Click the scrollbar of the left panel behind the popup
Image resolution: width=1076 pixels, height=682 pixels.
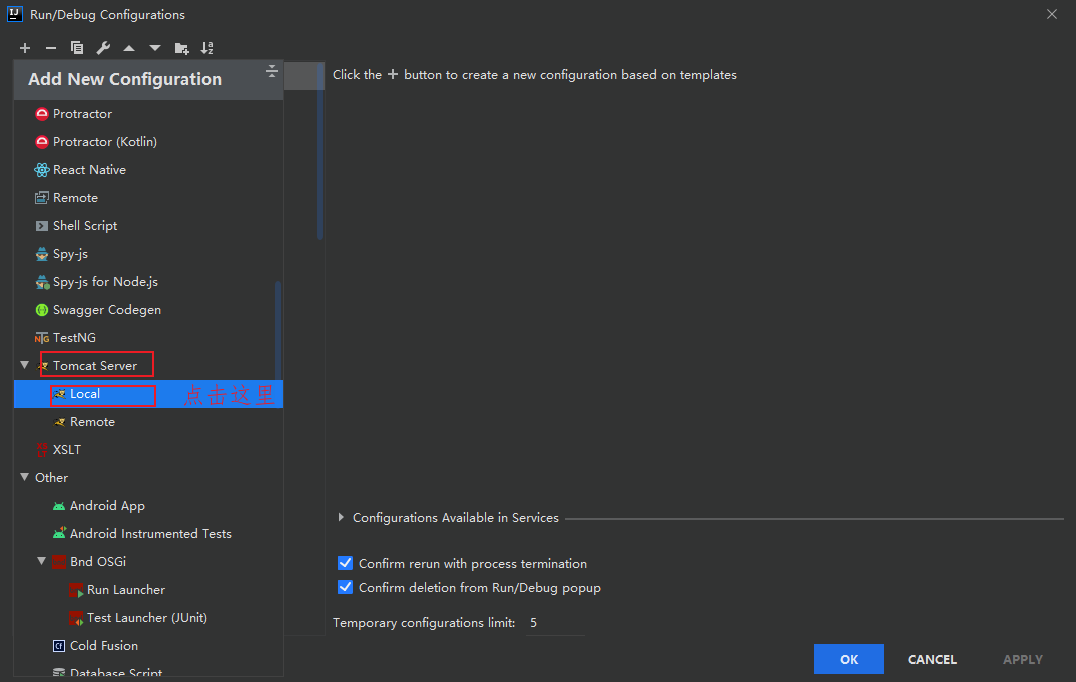click(x=320, y=151)
